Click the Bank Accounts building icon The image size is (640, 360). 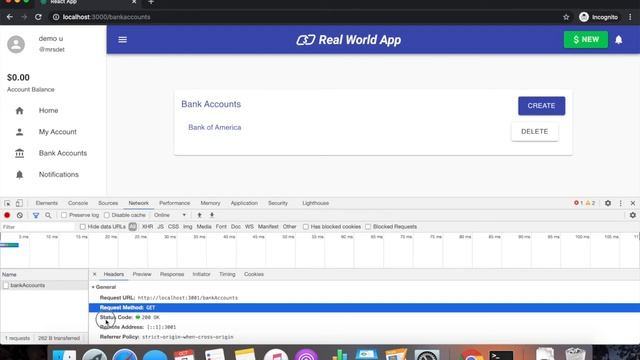point(20,153)
